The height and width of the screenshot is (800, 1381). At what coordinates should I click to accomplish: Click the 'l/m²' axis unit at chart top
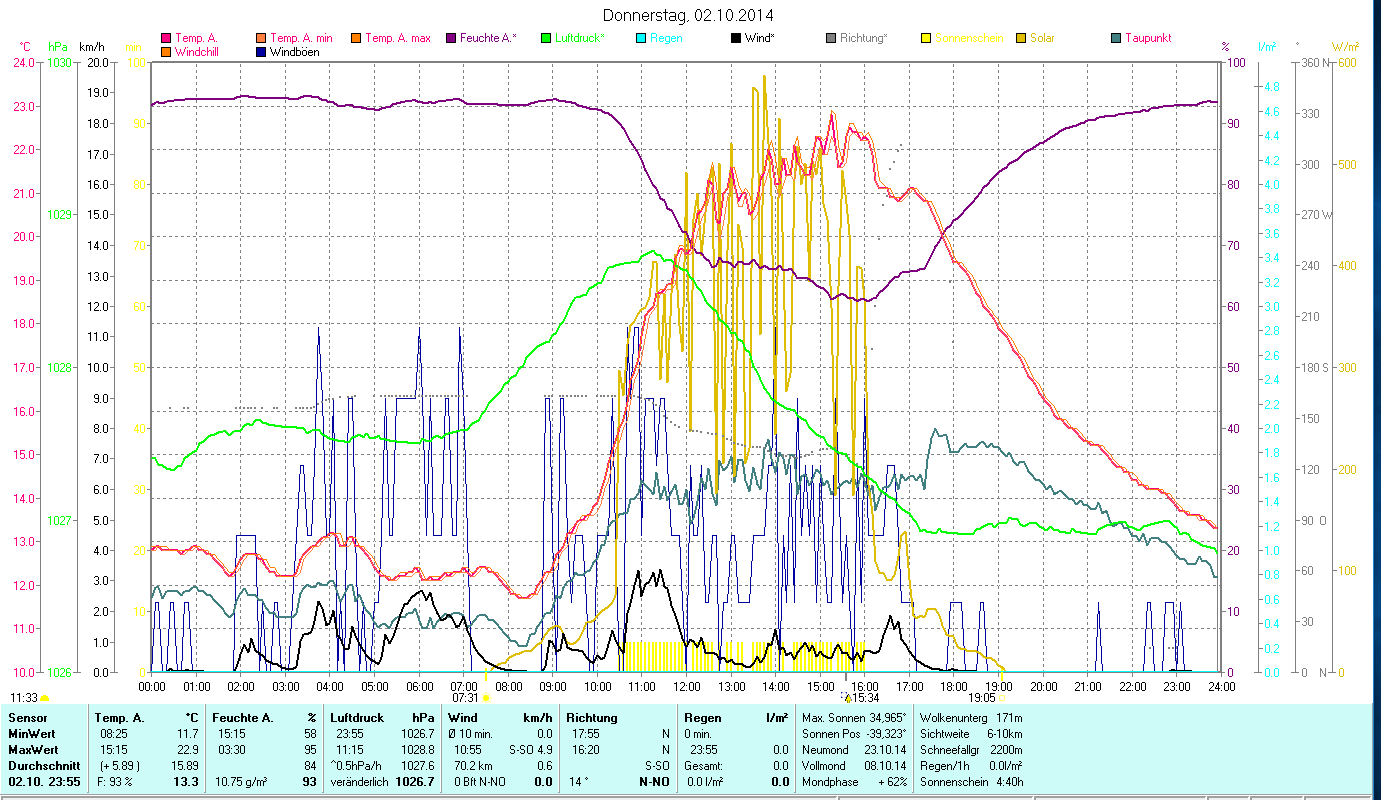coord(1267,46)
